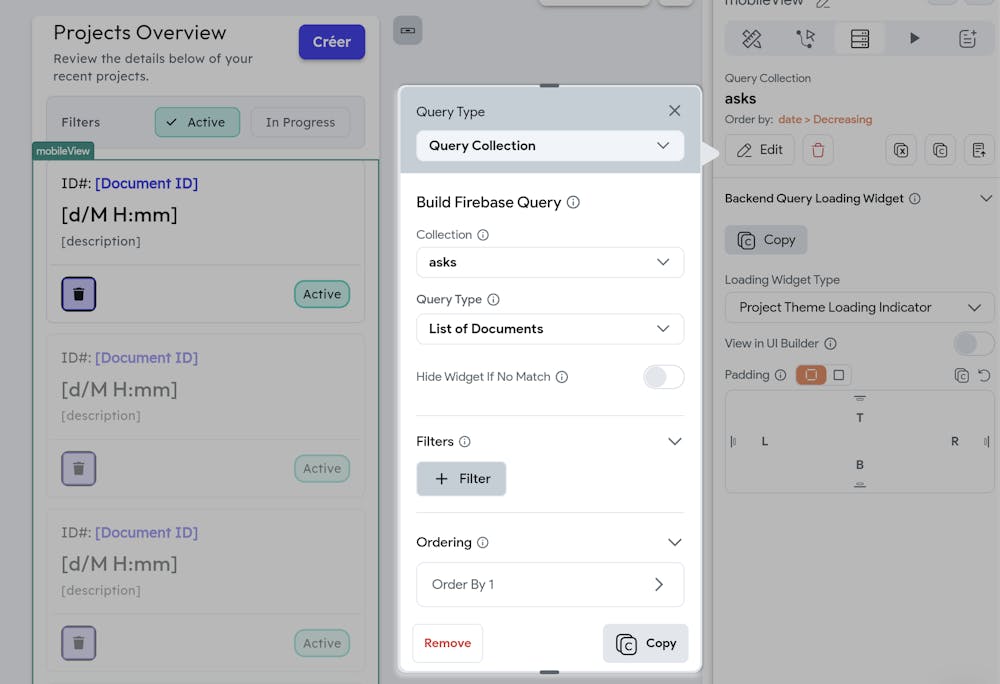
Task: Toggle View in UI Builder switch
Action: click(x=973, y=344)
